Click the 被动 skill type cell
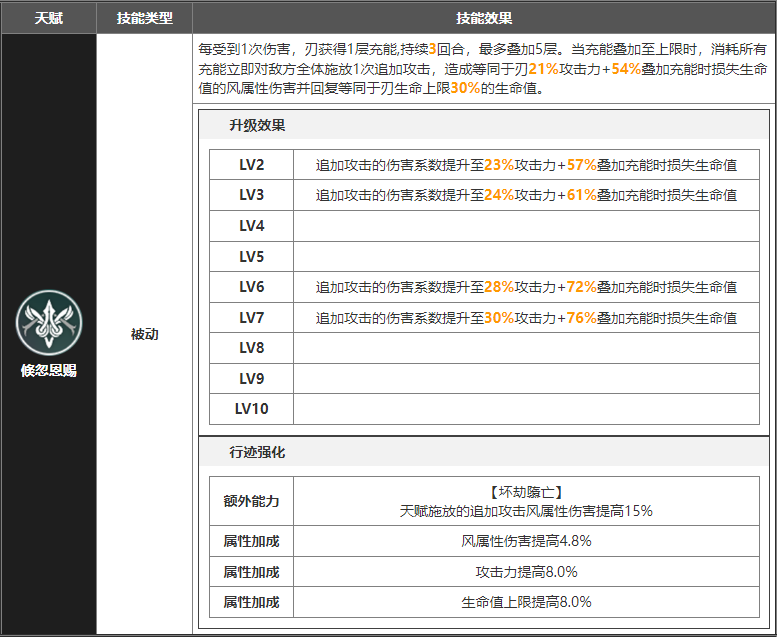The height and width of the screenshot is (637, 777). 144,334
